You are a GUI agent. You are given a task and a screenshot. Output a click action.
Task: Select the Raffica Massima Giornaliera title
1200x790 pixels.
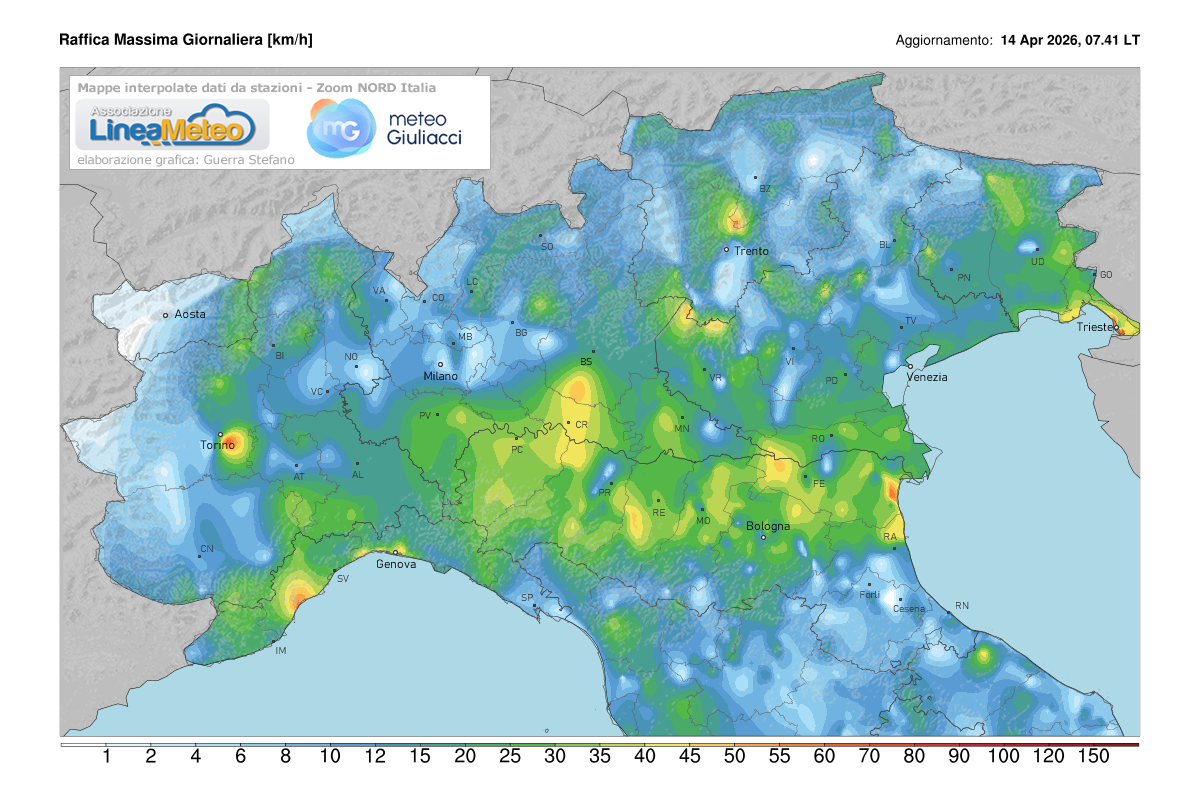[187, 39]
